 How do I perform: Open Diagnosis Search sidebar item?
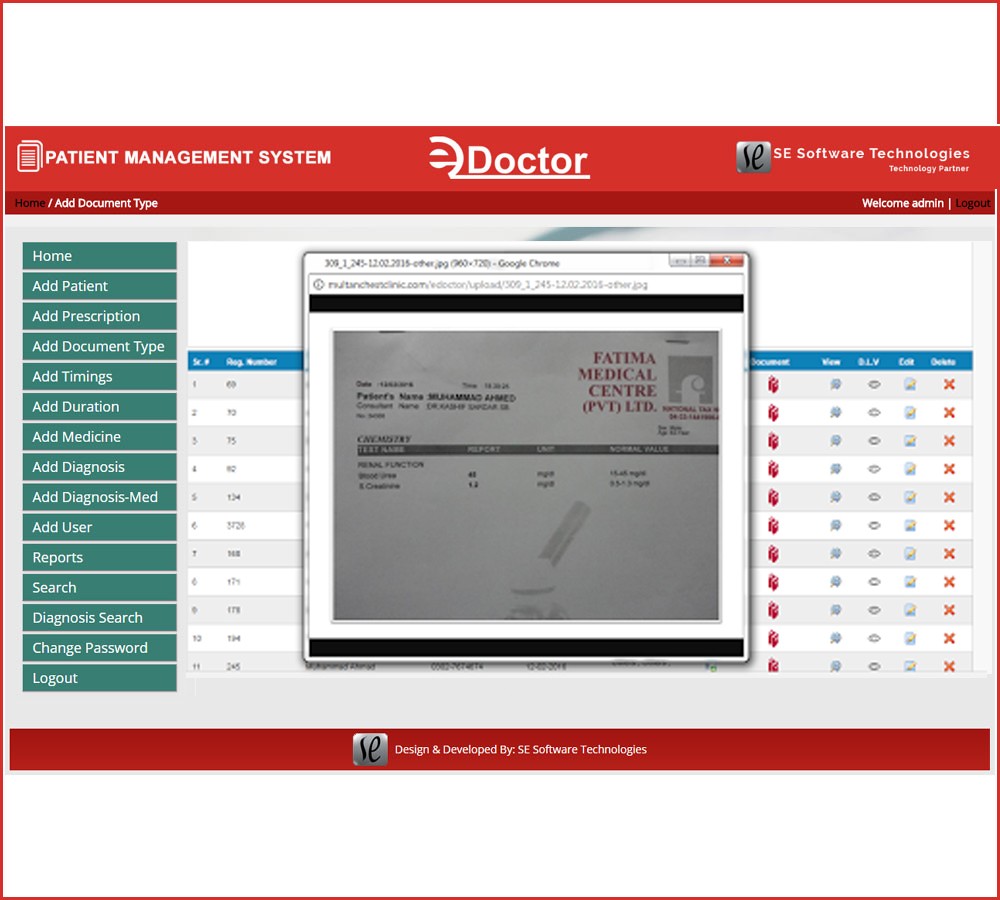coord(99,617)
